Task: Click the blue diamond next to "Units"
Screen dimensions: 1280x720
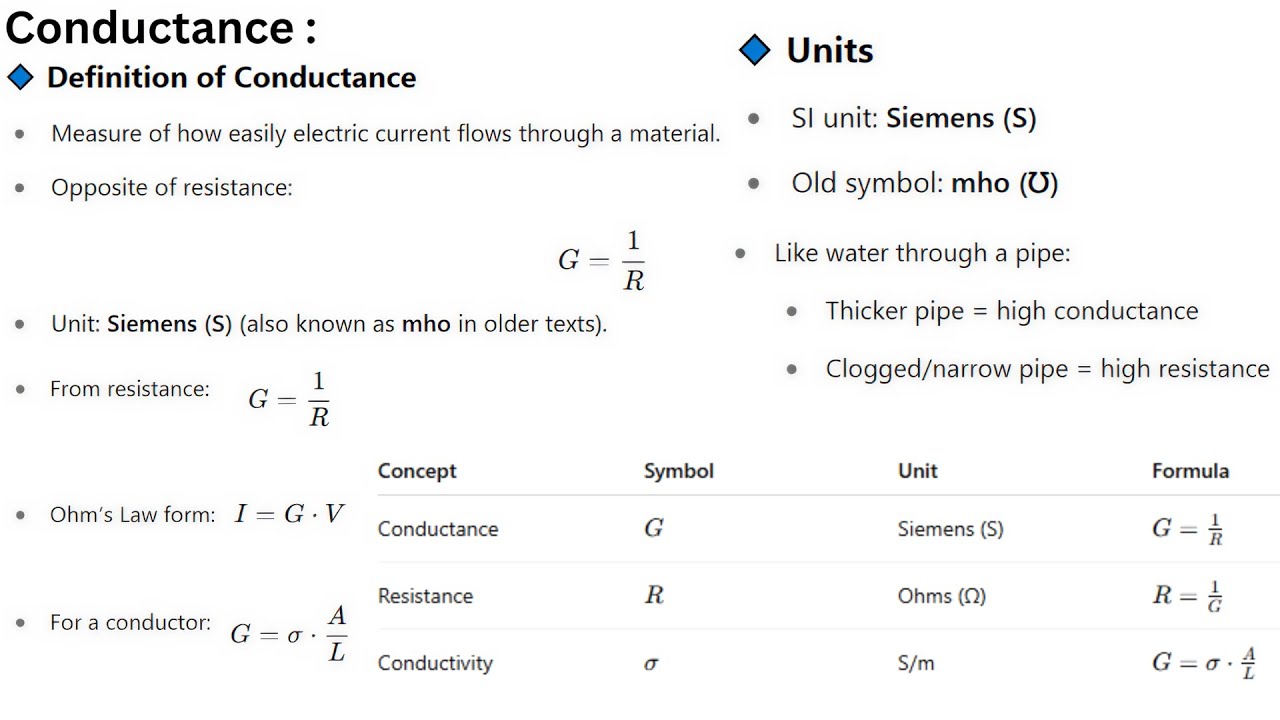Action: coord(755,50)
